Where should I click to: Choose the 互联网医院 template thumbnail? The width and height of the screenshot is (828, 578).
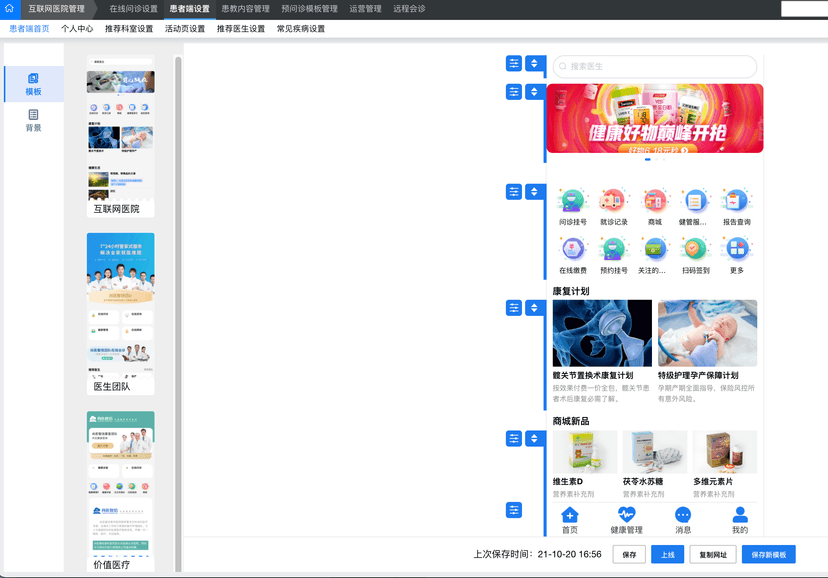[120, 136]
